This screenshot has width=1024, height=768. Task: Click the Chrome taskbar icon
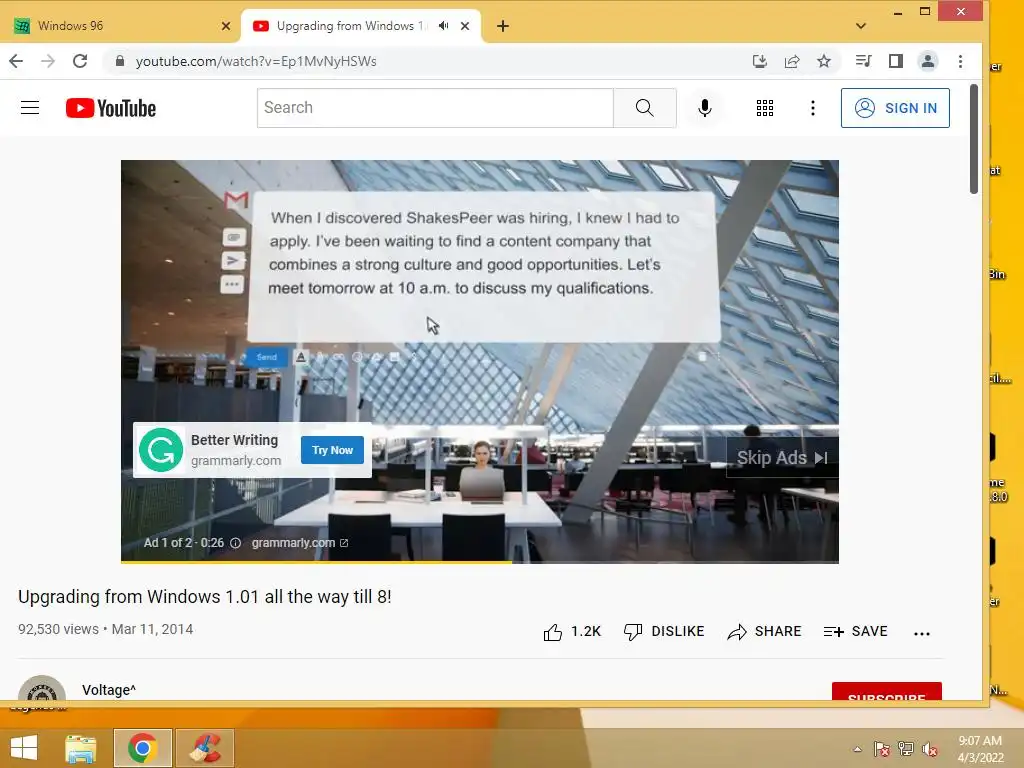coord(142,748)
